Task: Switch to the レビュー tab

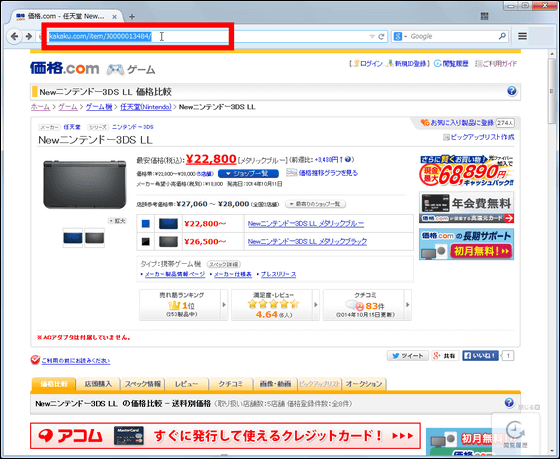Action: click(186, 384)
